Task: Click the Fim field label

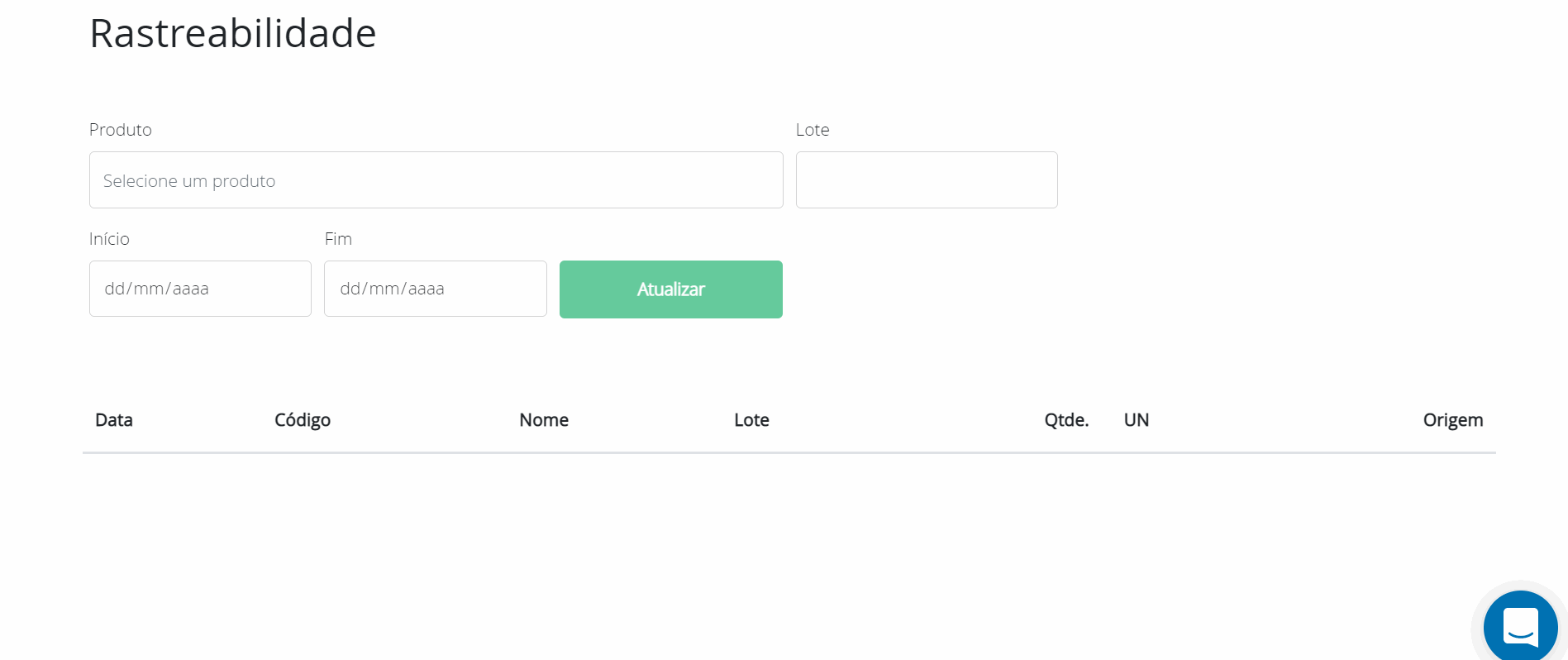Action: click(x=338, y=239)
